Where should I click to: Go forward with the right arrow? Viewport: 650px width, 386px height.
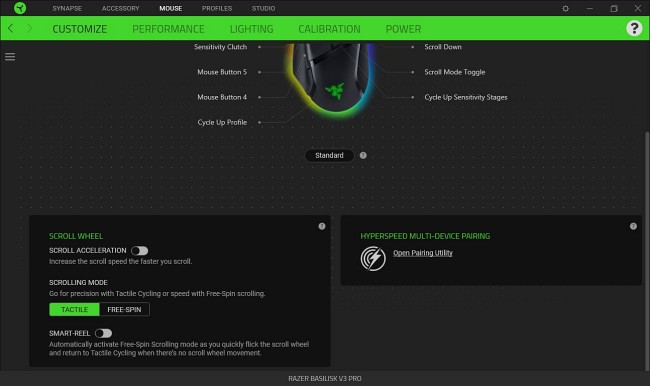(29, 29)
